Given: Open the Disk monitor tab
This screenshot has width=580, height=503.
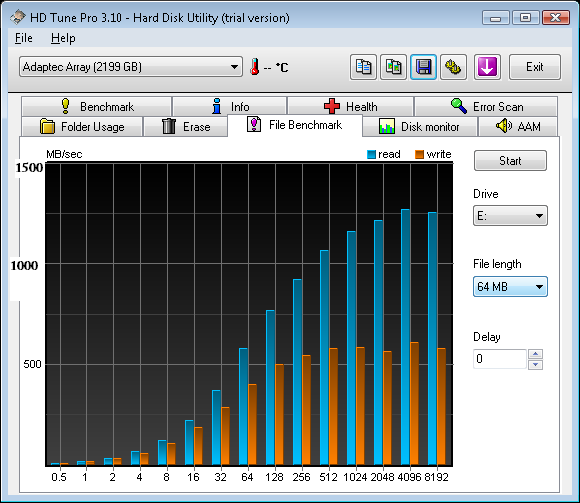Looking at the screenshot, I should [x=419, y=126].
